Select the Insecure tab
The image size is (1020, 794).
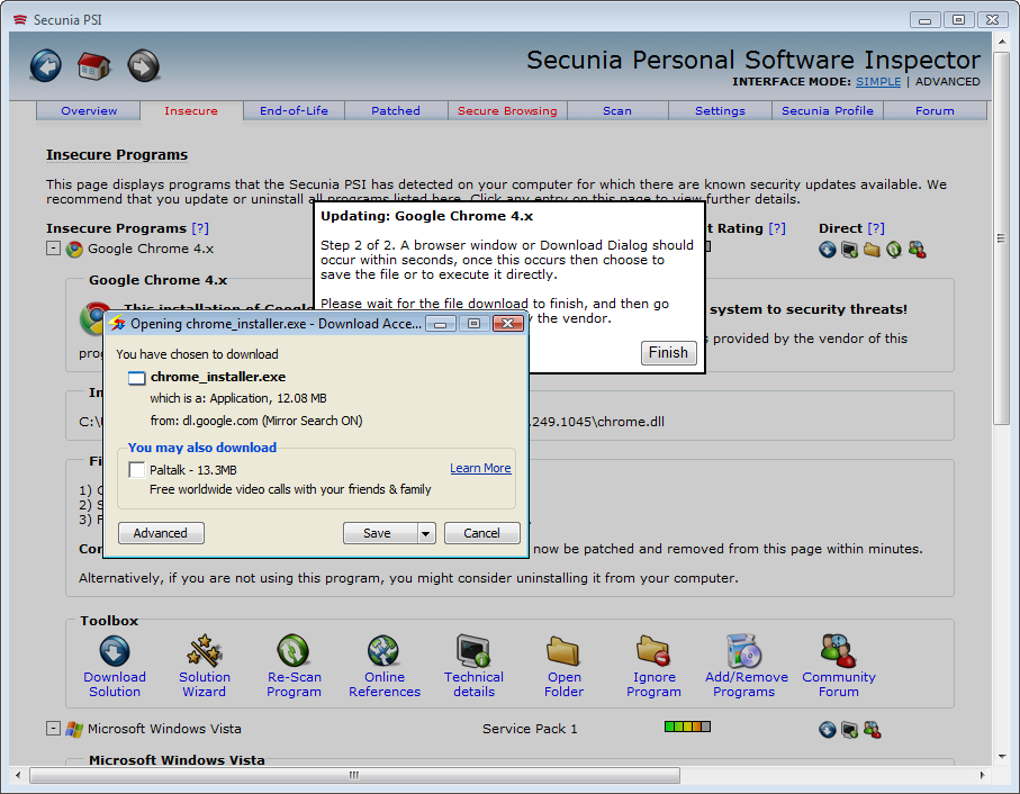click(x=191, y=111)
